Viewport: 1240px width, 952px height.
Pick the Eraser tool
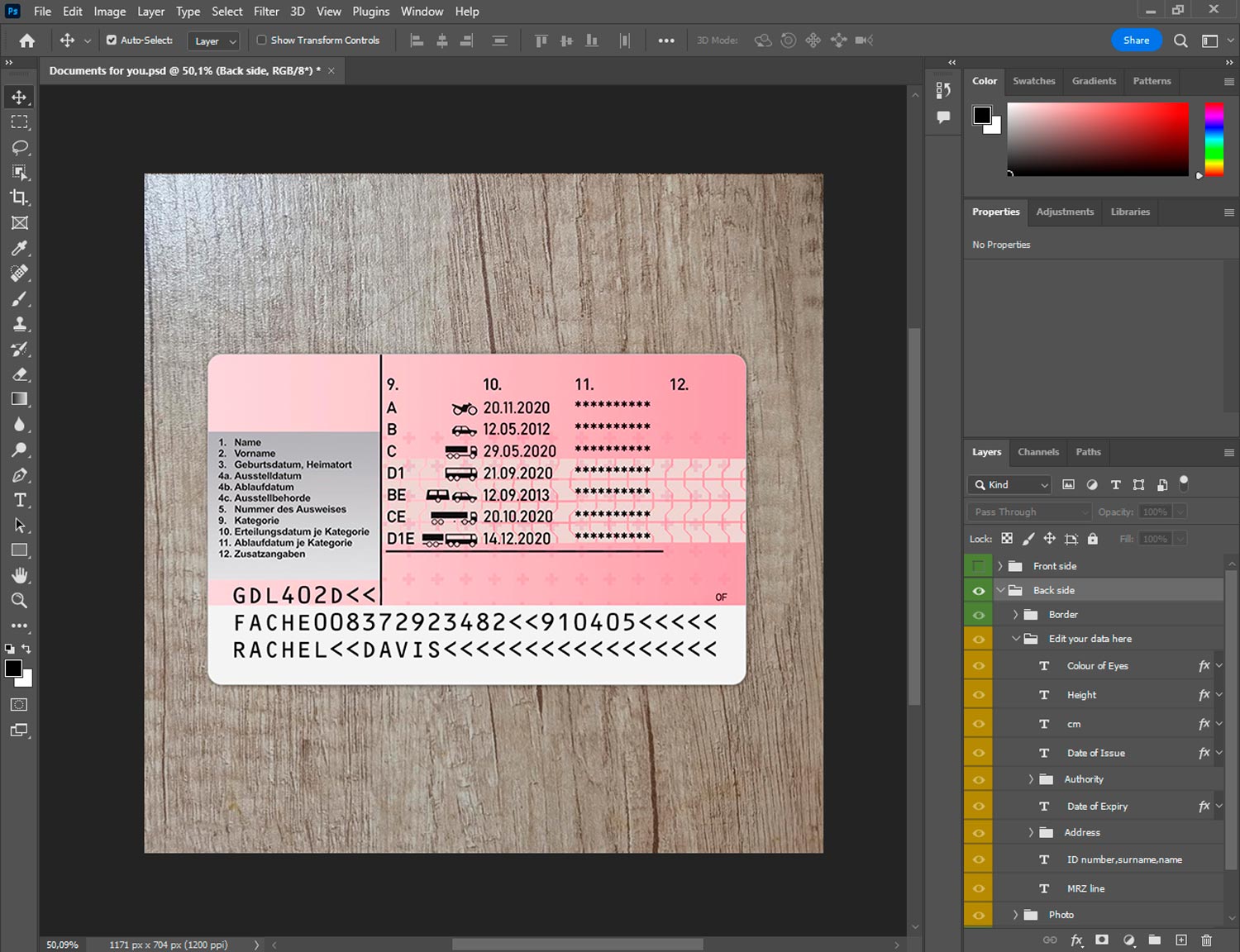pyautogui.click(x=19, y=374)
